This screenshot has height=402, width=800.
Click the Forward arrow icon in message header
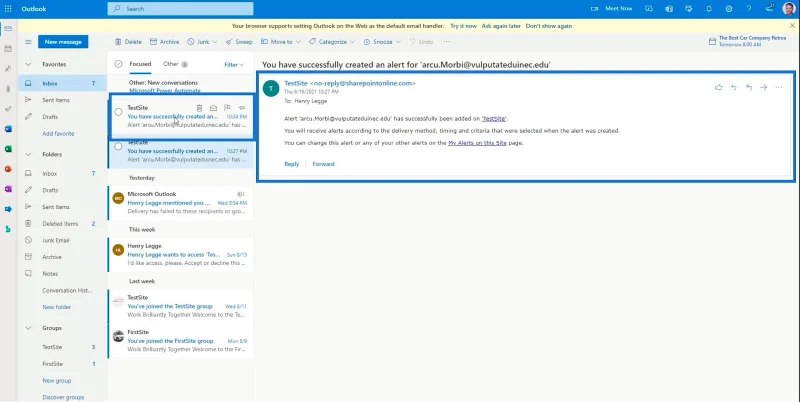click(x=764, y=87)
